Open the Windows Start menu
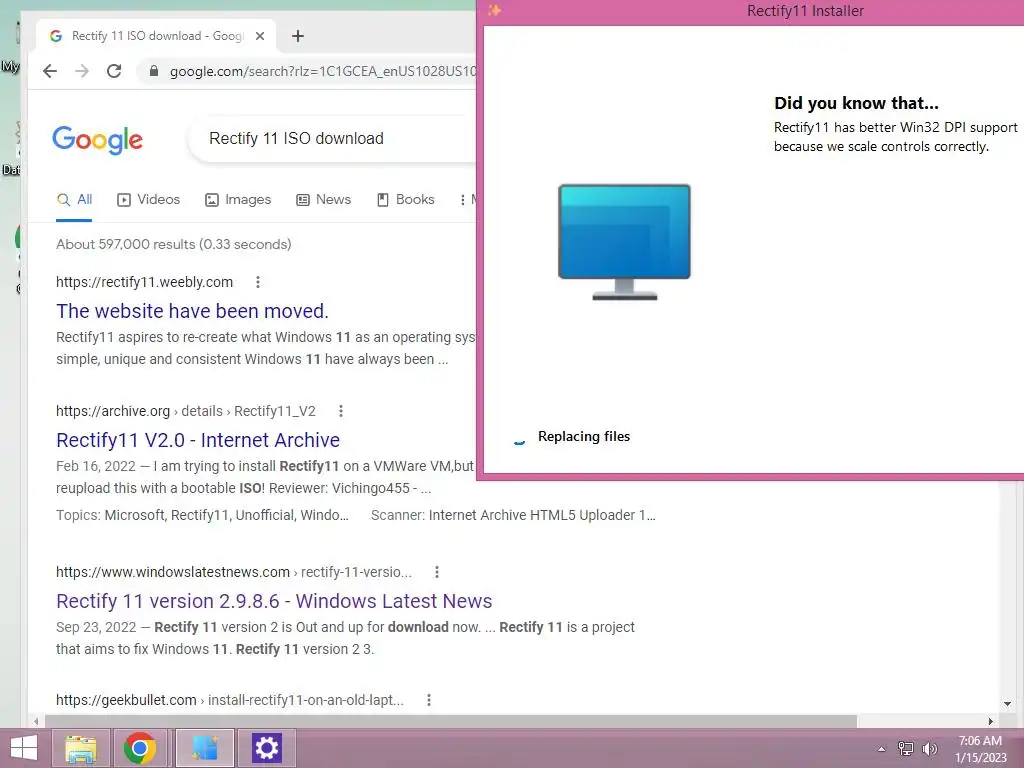Image resolution: width=1024 pixels, height=768 pixels. (x=24, y=748)
